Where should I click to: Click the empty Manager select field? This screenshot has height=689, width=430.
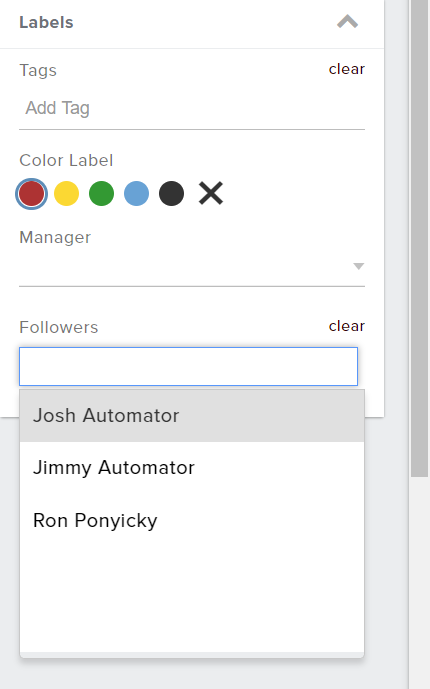click(192, 267)
